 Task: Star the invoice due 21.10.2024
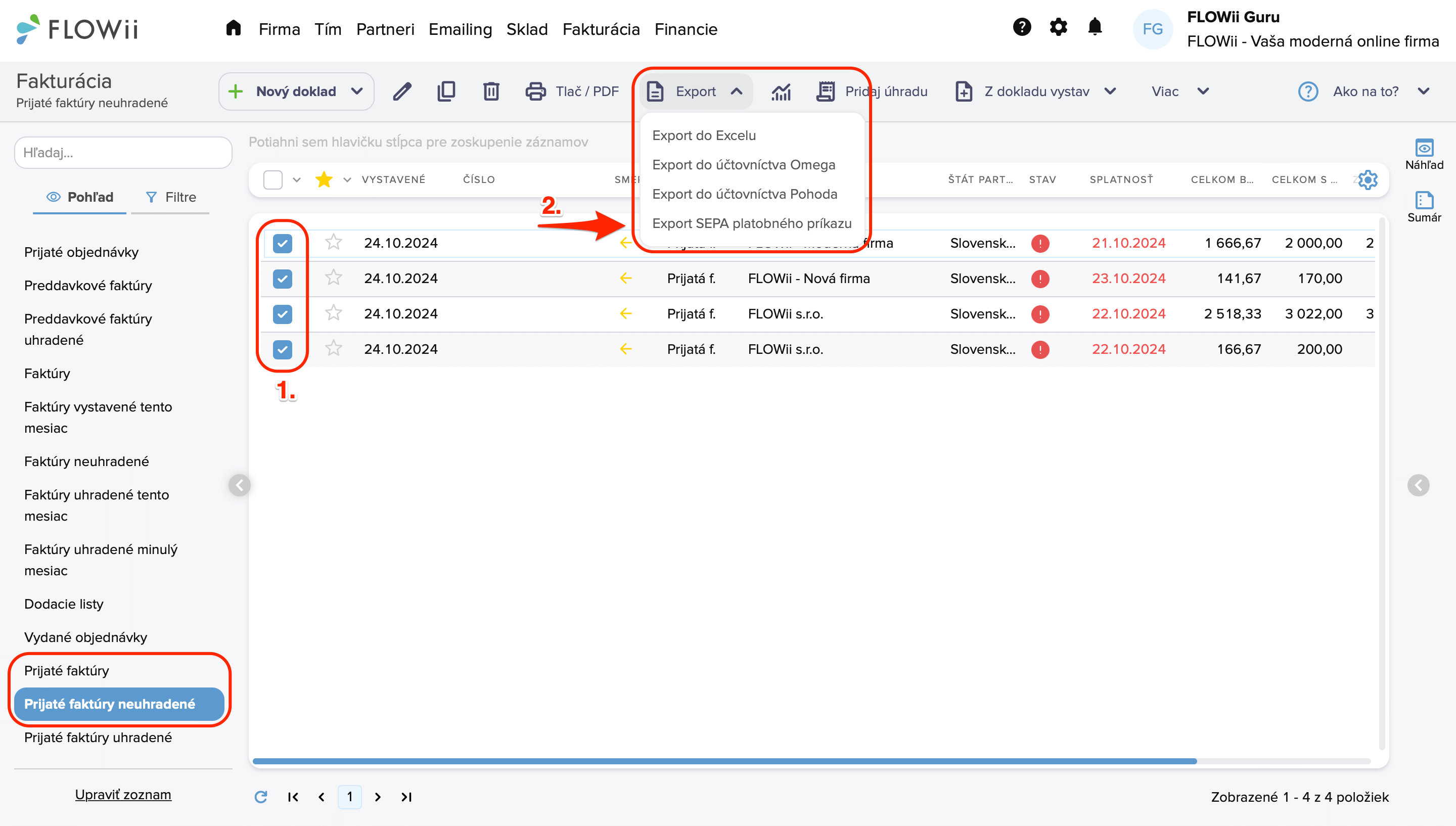pyautogui.click(x=334, y=243)
